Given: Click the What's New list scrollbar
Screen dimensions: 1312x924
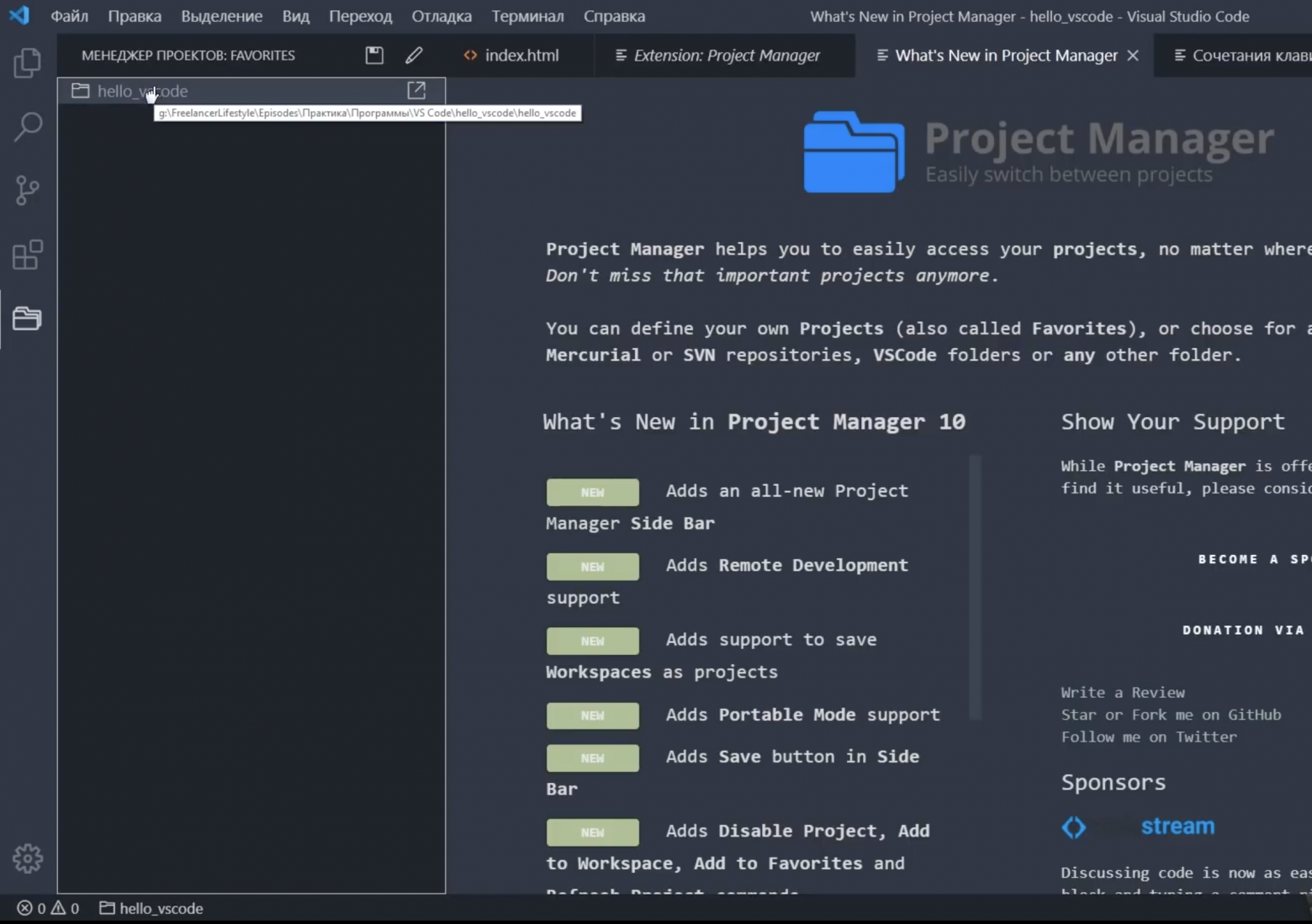Looking at the screenshot, I should tap(976, 589).
